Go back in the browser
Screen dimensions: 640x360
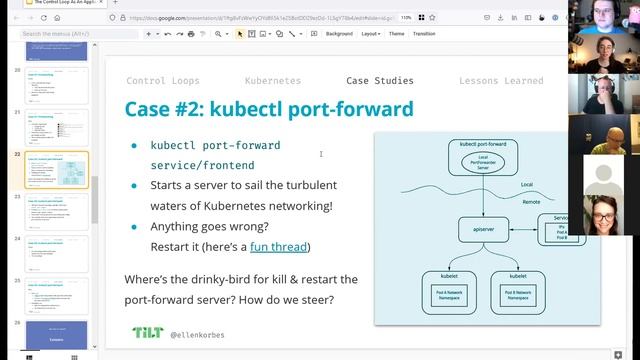(17, 18)
